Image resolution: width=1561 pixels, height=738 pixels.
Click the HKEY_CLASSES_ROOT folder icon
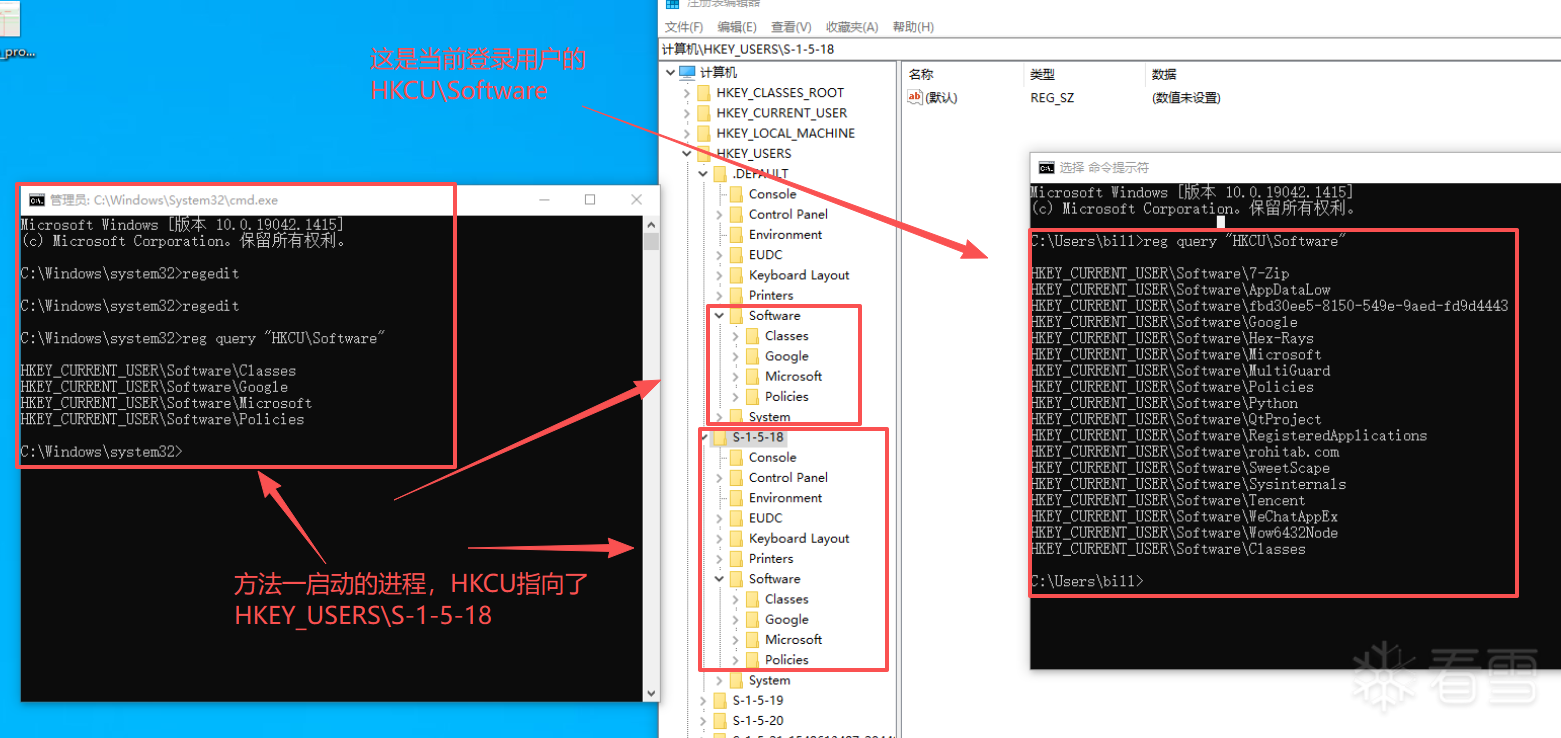click(704, 93)
